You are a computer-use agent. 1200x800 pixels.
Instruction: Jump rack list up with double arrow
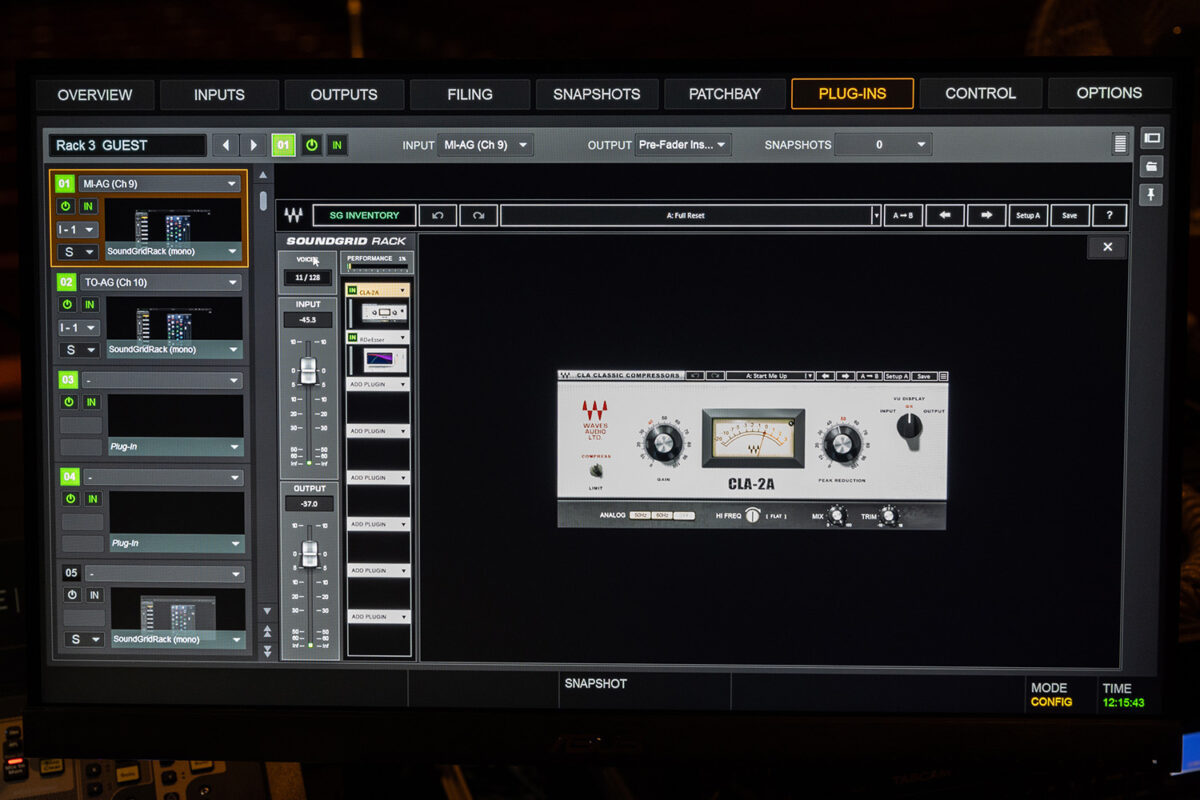pos(266,632)
